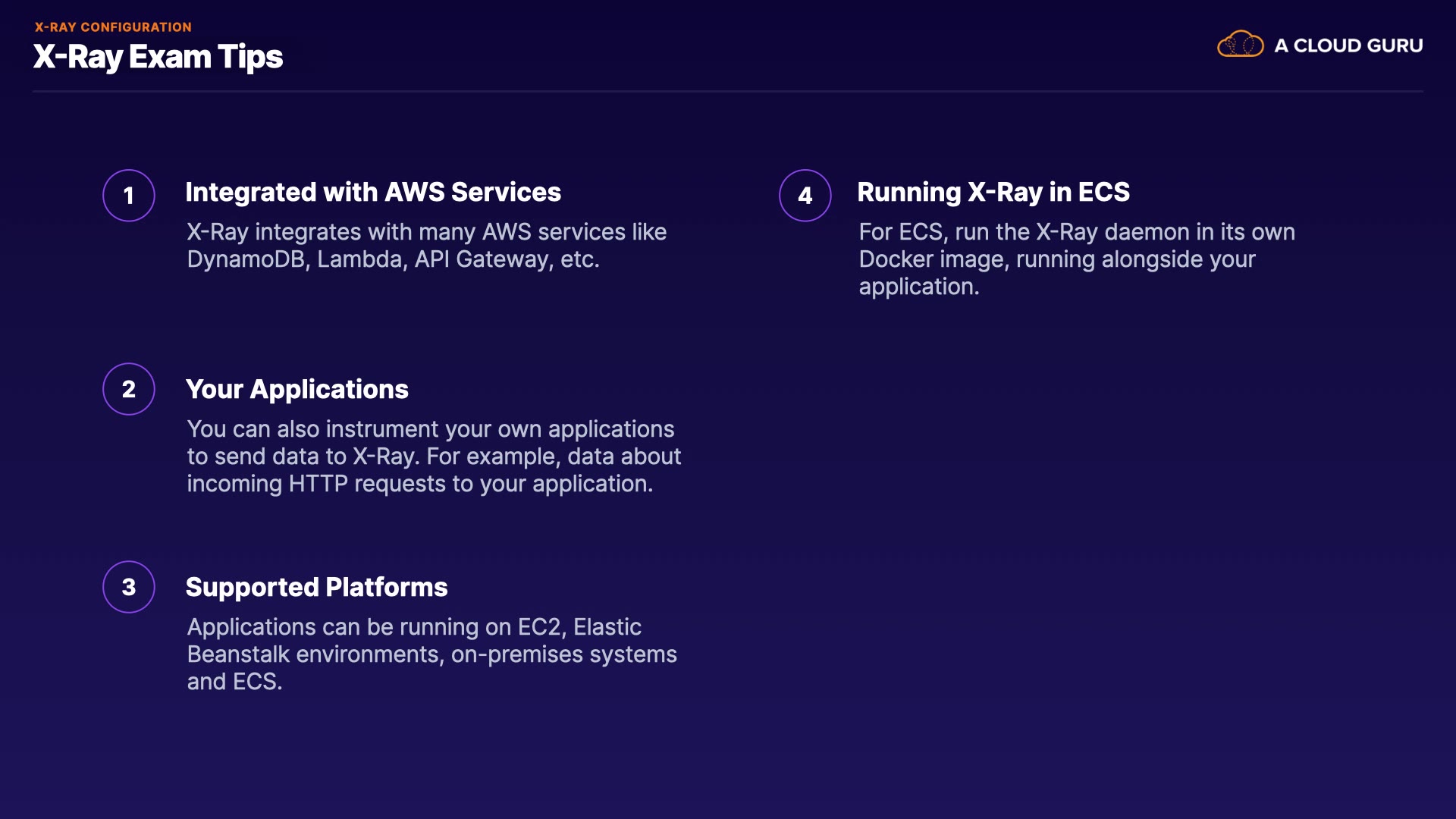Click the Docker image, running alongside text line
1456x819 pixels.
pos(1056,259)
